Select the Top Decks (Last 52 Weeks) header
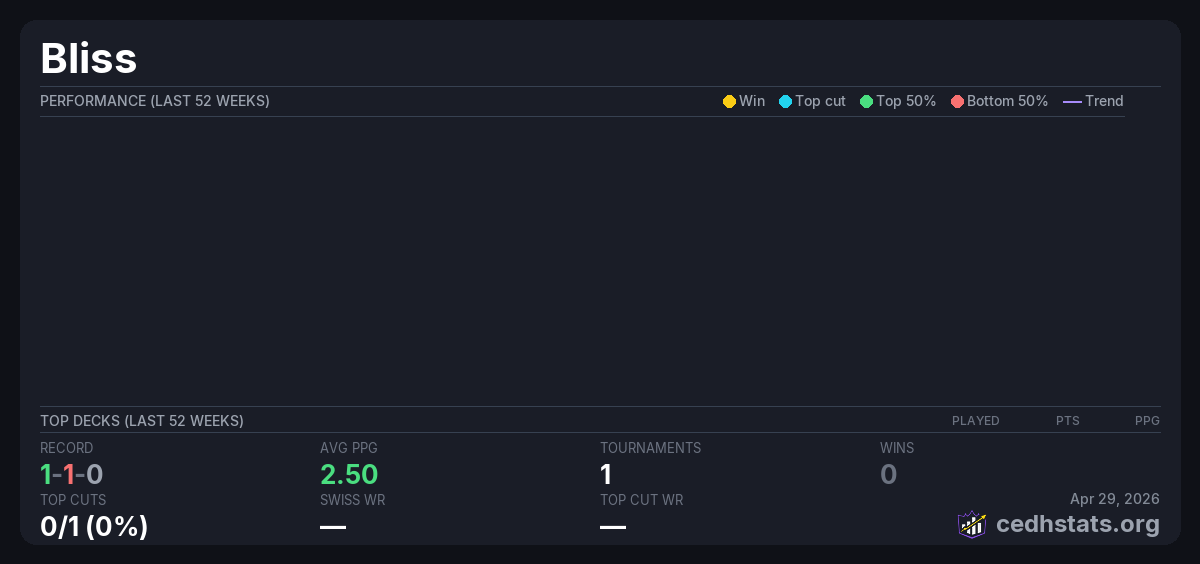The width and height of the screenshot is (1200, 564). coord(141,421)
